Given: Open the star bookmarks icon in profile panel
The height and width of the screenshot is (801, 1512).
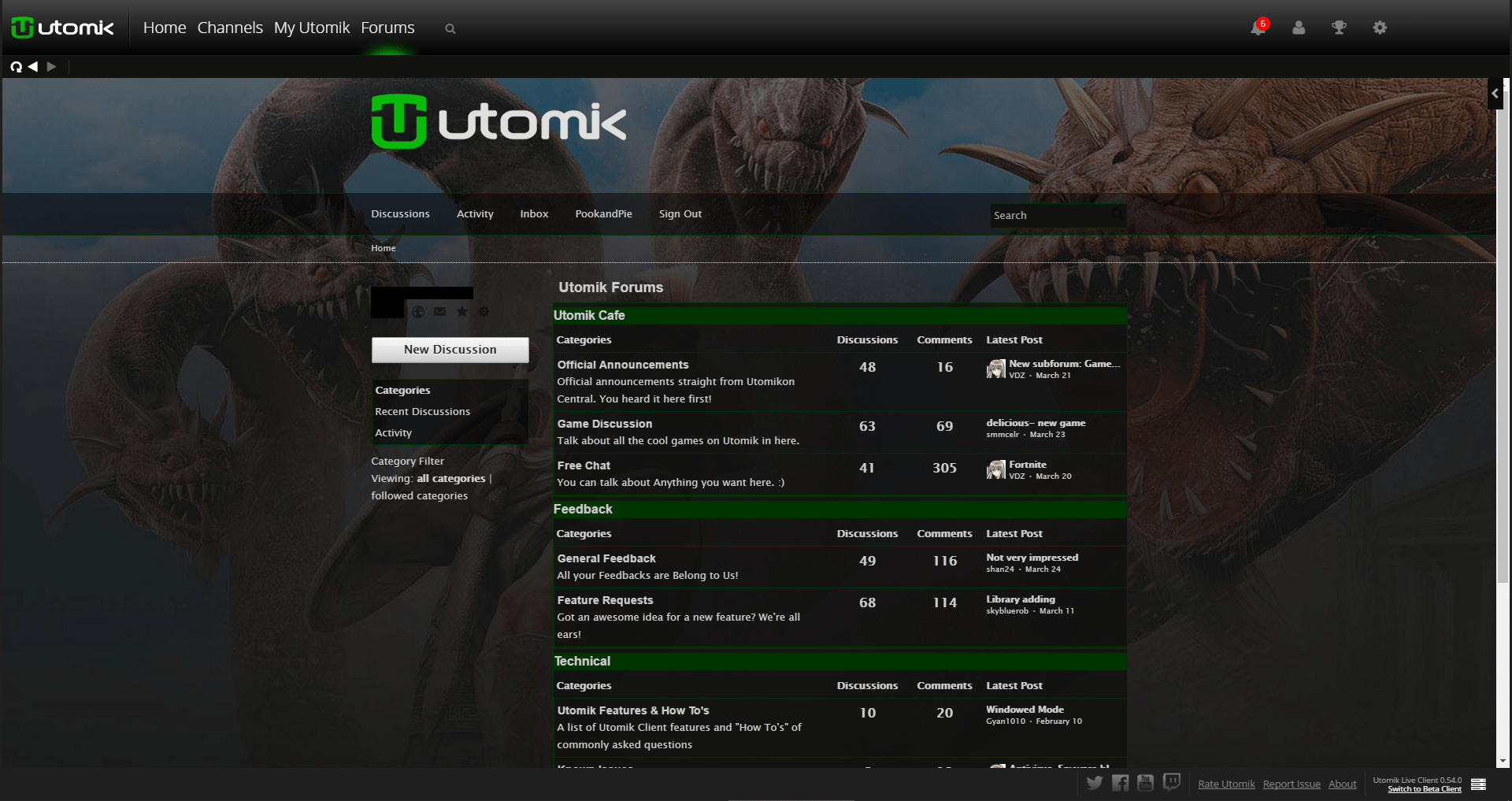Looking at the screenshot, I should 462,312.
